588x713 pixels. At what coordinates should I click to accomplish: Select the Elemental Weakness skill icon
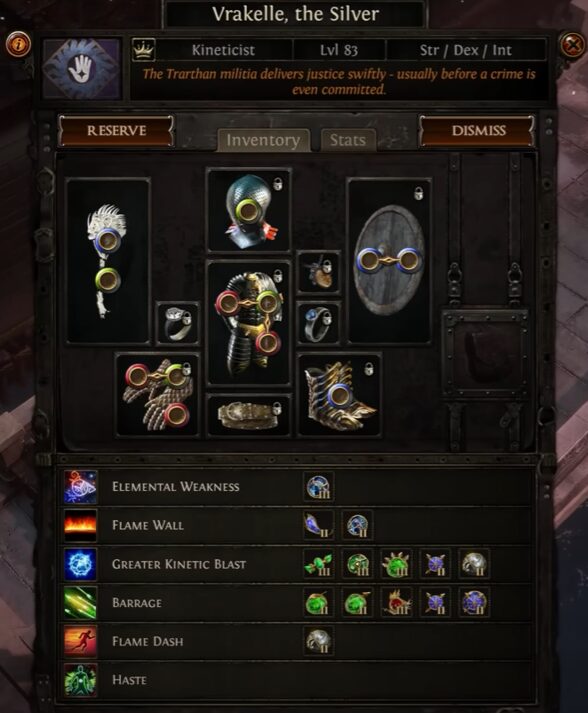[80, 487]
